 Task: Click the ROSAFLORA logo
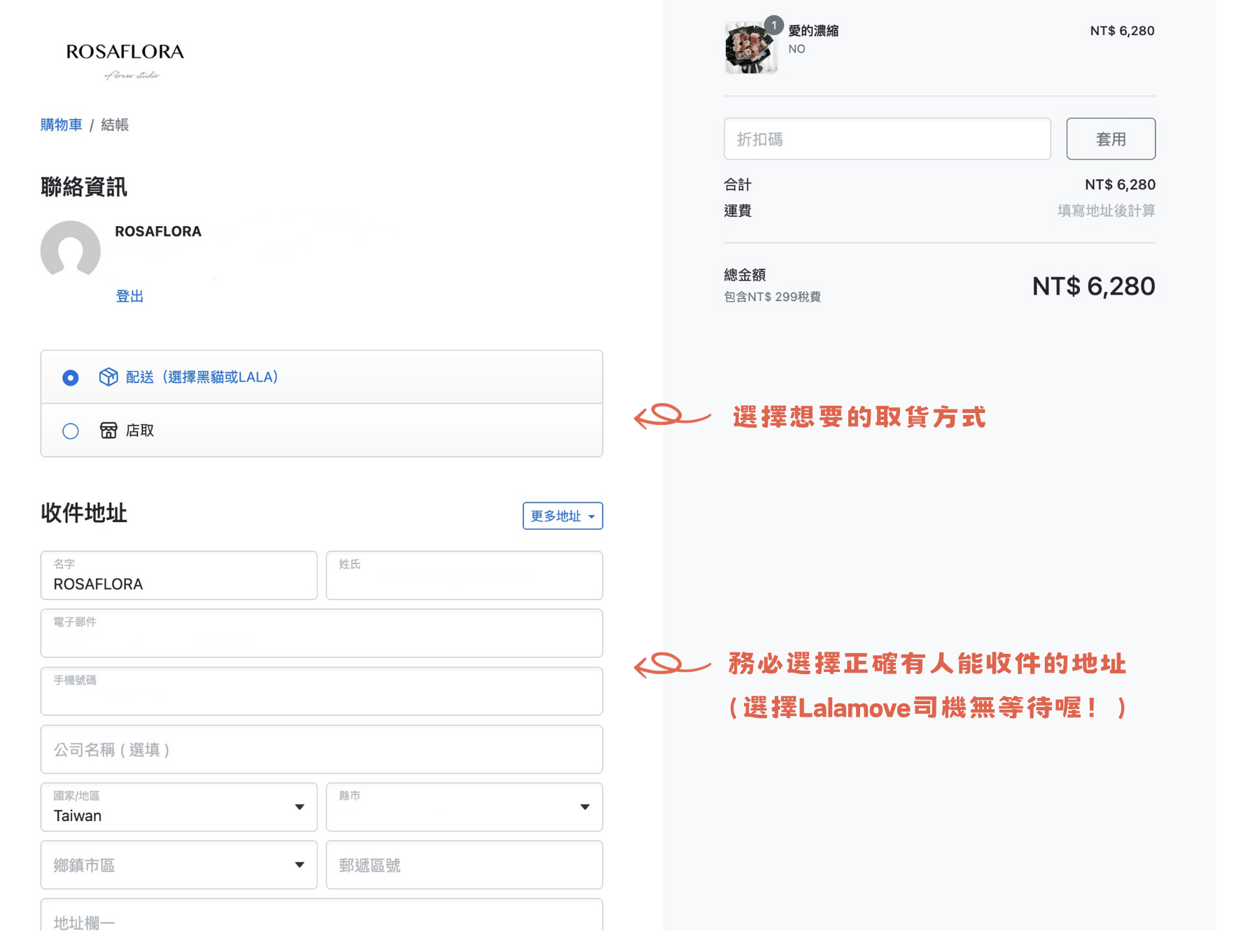125,59
